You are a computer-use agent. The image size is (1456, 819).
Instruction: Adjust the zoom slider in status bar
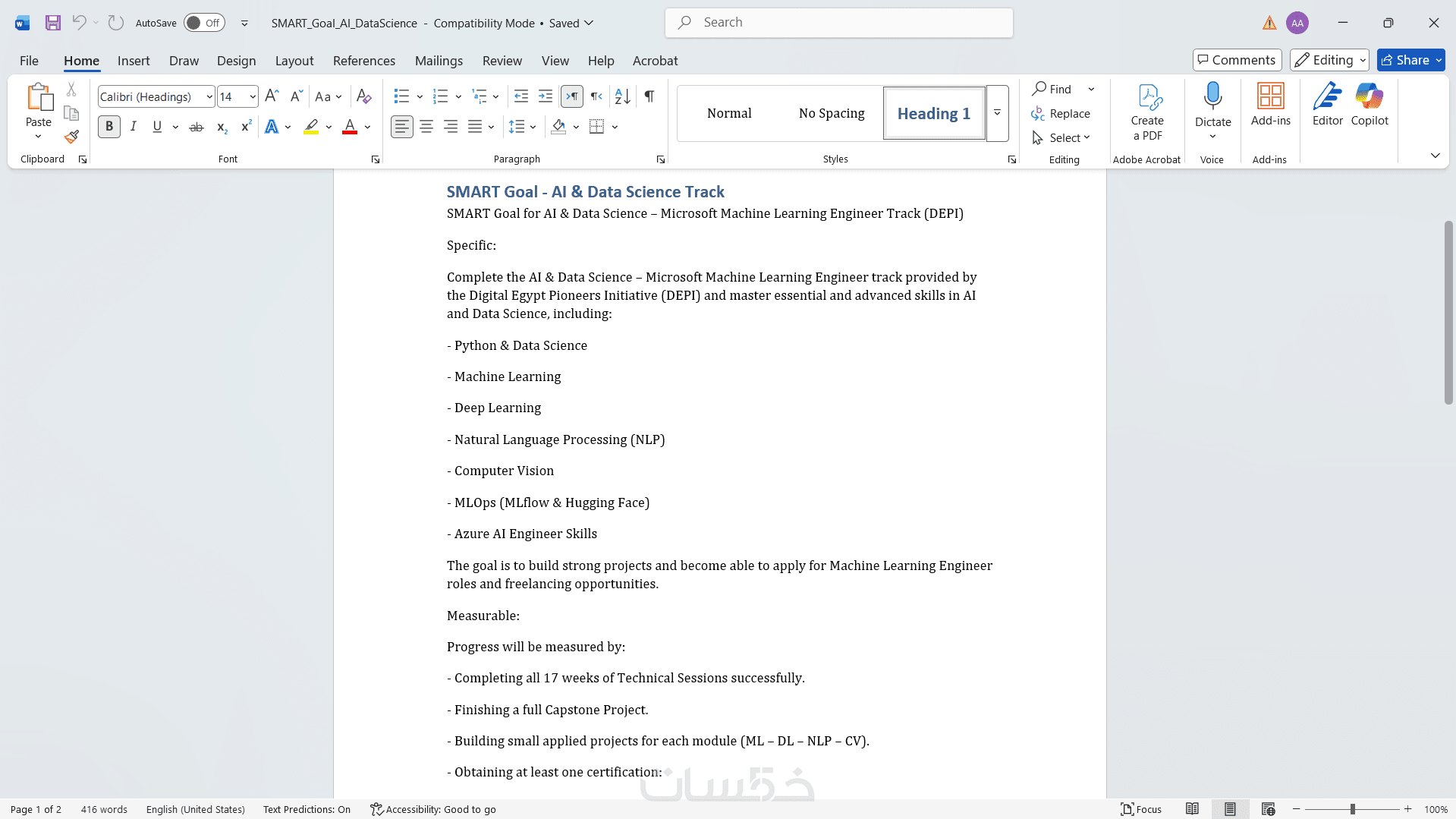pos(1352,809)
